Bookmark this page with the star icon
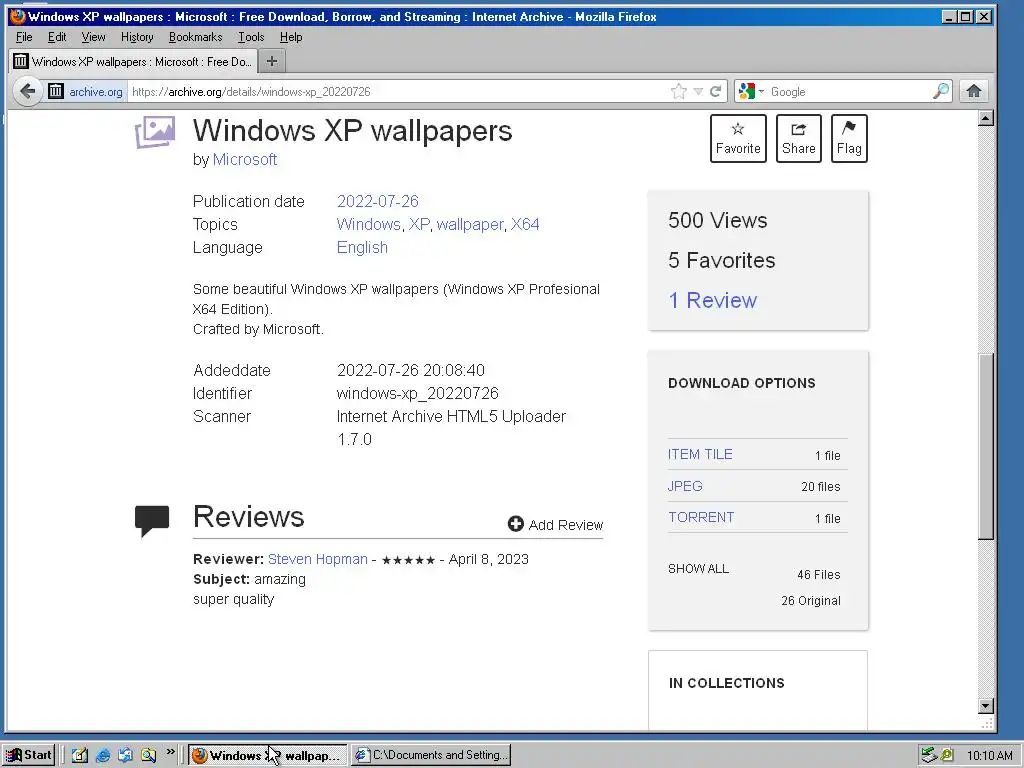This screenshot has width=1024, height=768. (x=679, y=91)
